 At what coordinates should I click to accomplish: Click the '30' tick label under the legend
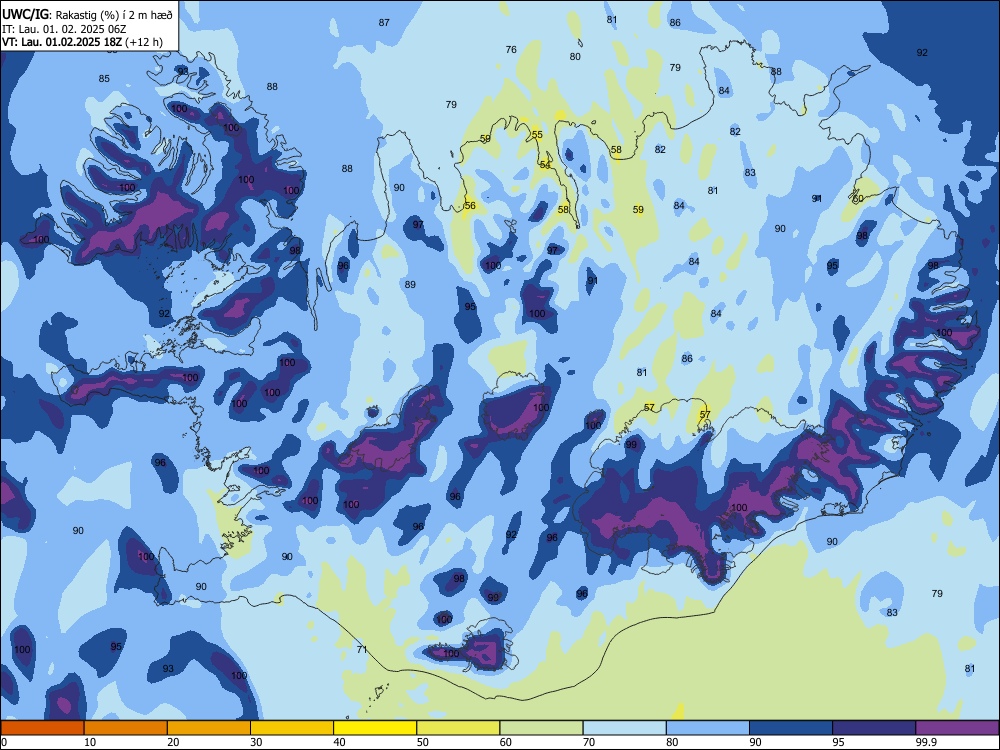coord(256,742)
